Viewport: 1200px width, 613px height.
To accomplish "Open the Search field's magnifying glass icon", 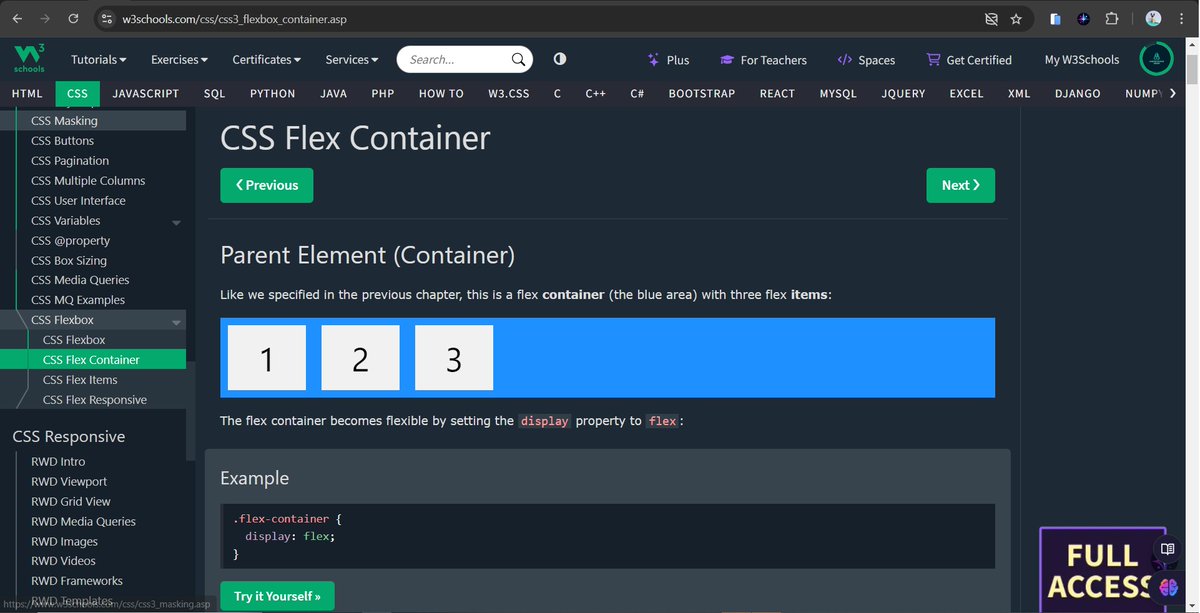I will 517,59.
